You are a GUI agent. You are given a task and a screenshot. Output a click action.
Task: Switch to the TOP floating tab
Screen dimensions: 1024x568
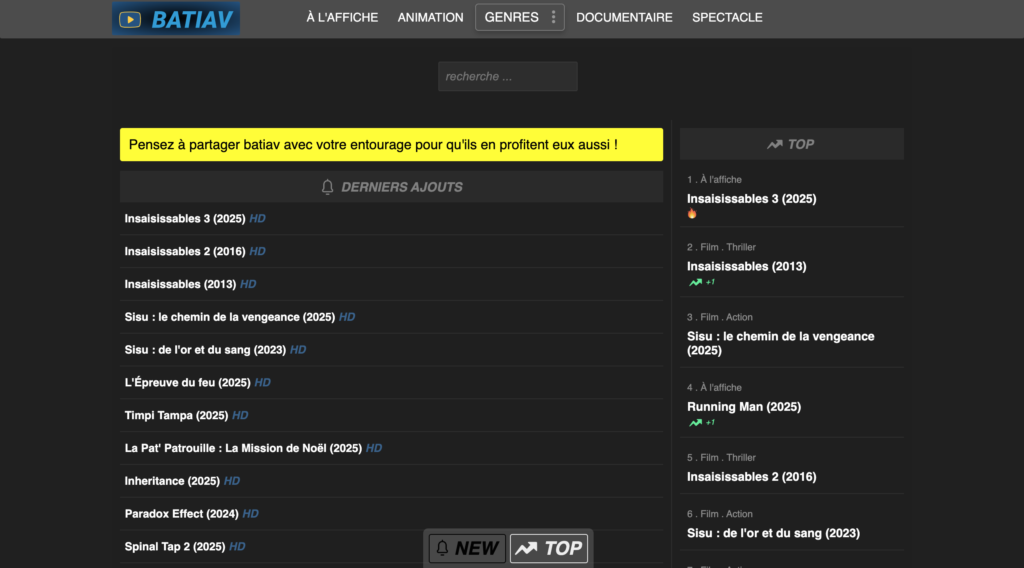coord(549,548)
